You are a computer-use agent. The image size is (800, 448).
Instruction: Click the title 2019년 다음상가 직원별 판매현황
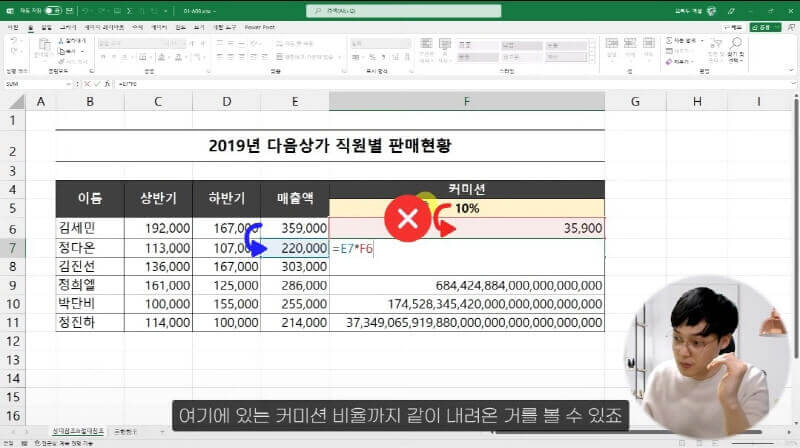tap(330, 146)
